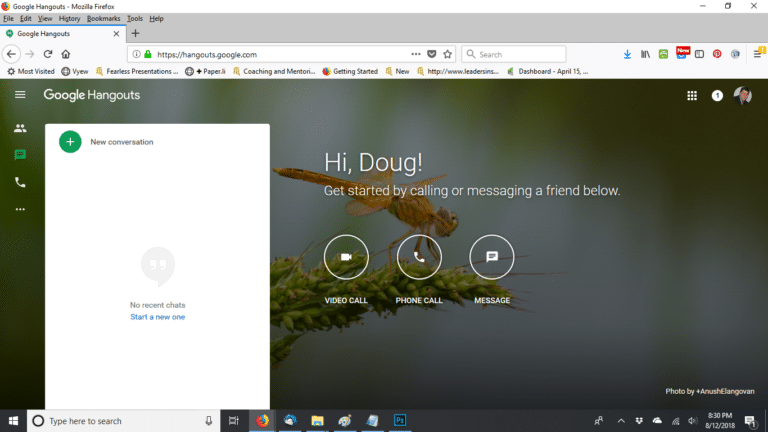Viewport: 768px width, 432px height.
Task: Open the Fearless Presentations bookmark
Action: (137, 72)
